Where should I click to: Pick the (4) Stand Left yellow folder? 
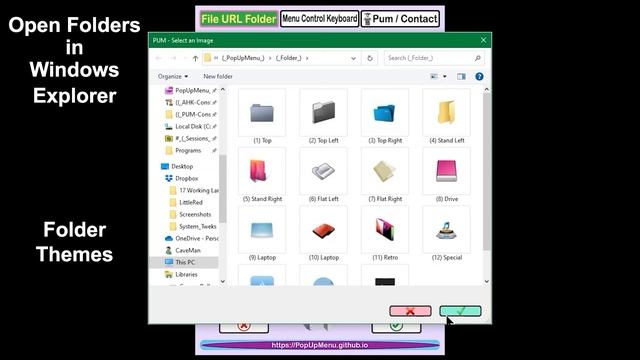click(x=446, y=113)
